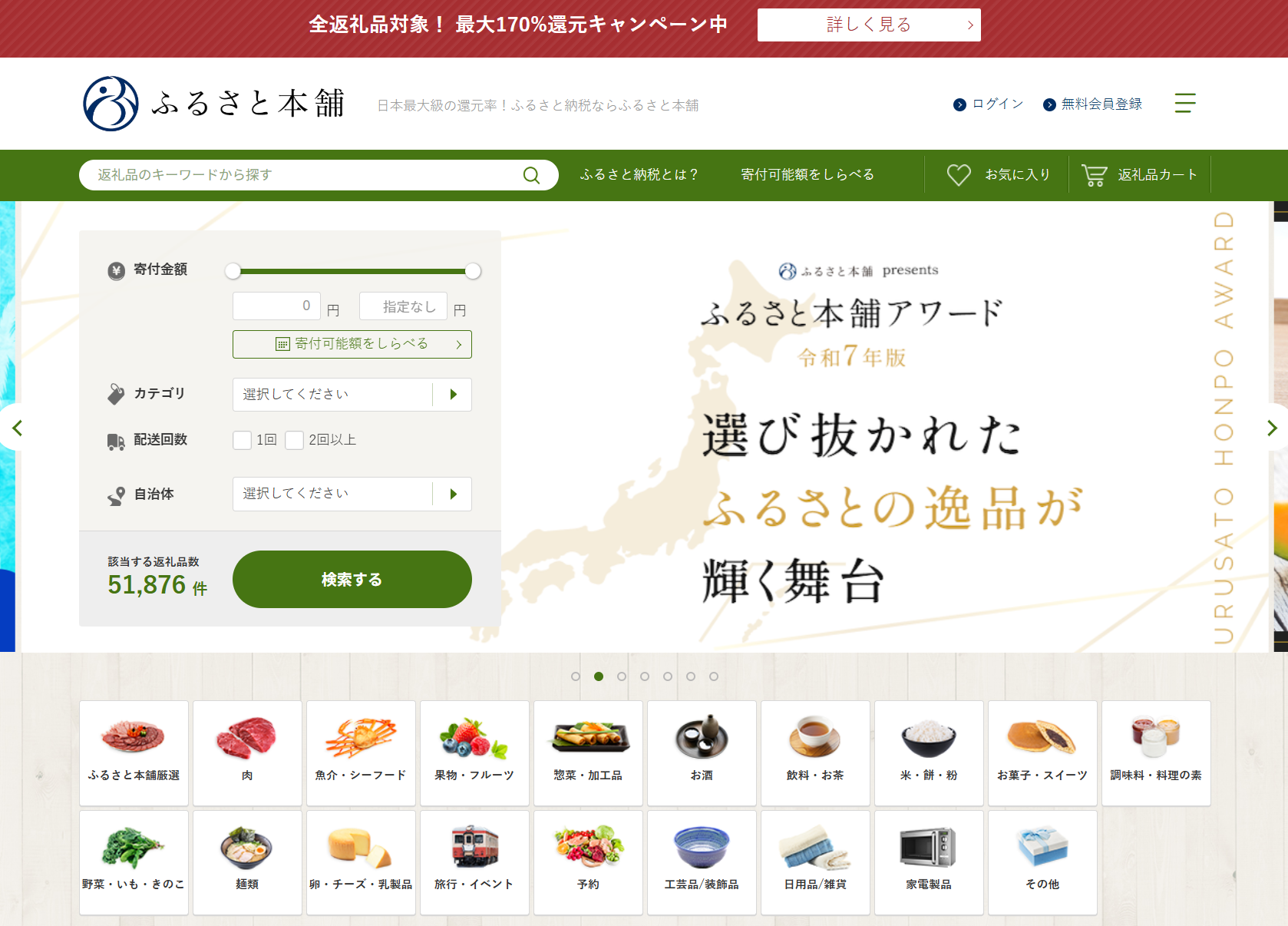Click the right handle of donation slider

(x=473, y=271)
